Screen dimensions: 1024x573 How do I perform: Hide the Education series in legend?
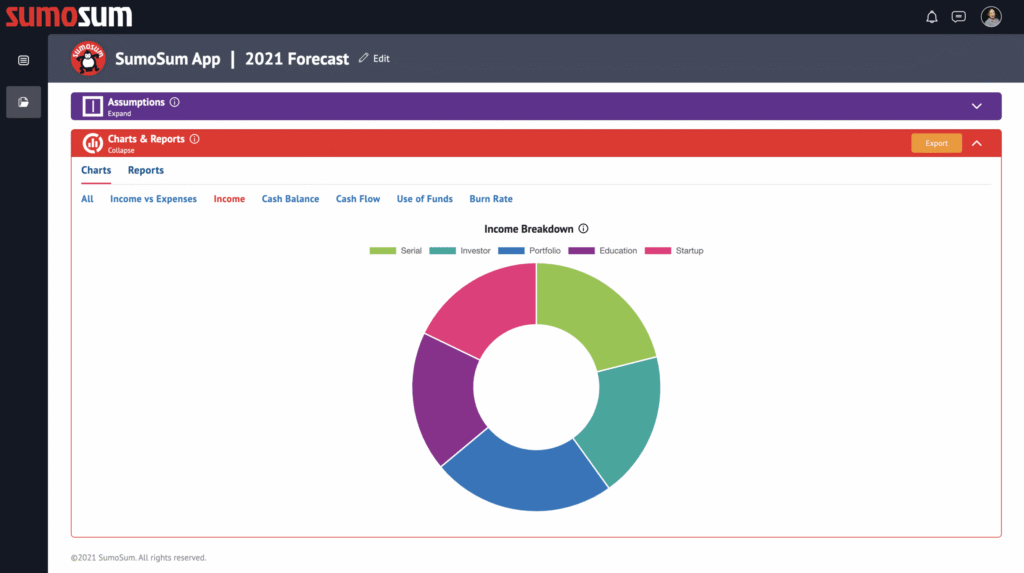pyautogui.click(x=603, y=250)
